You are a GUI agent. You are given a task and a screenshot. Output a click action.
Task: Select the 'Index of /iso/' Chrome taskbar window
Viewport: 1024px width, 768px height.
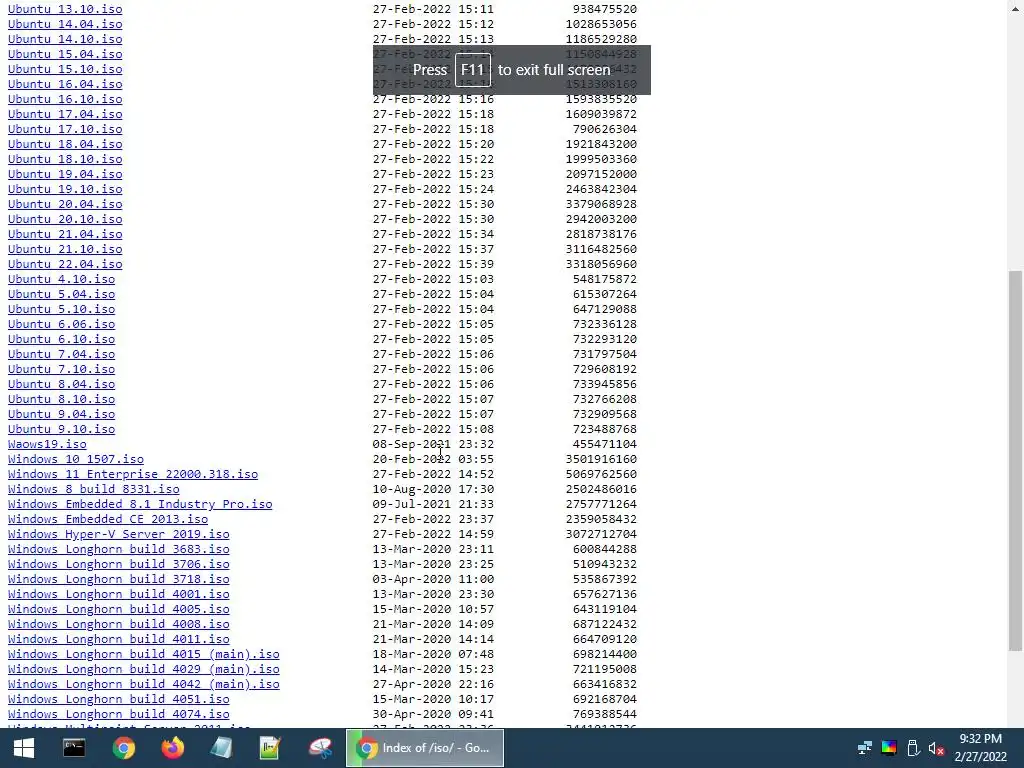pyautogui.click(x=424, y=748)
